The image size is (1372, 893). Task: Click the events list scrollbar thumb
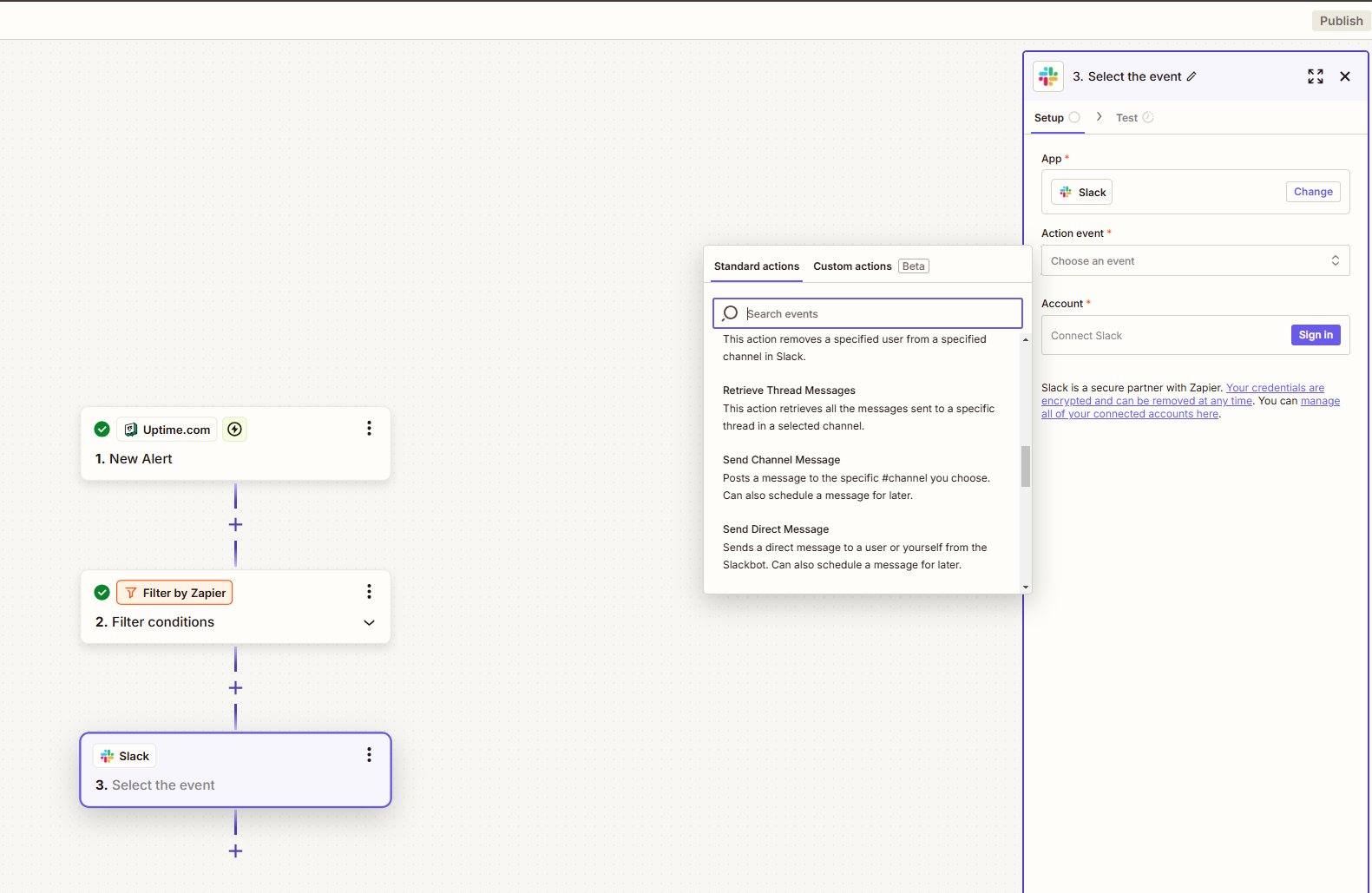pyautogui.click(x=1026, y=466)
